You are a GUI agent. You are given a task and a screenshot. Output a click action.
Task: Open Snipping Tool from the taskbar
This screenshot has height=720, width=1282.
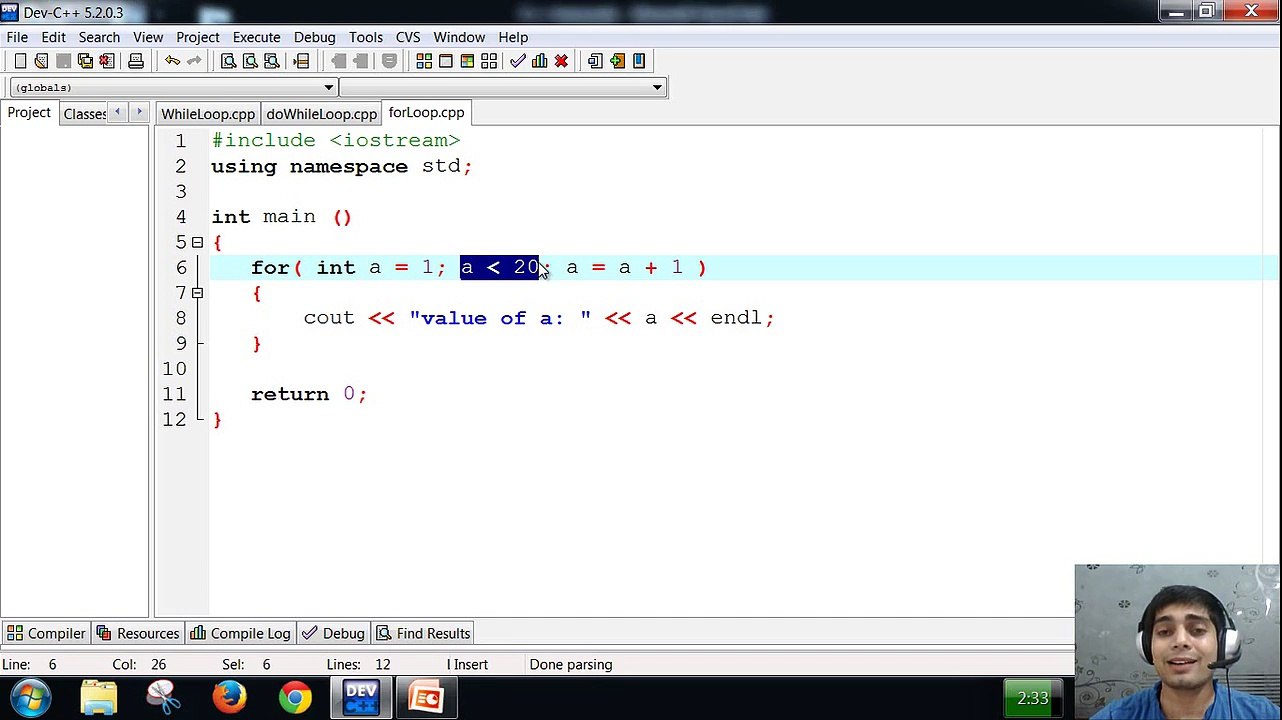164,698
